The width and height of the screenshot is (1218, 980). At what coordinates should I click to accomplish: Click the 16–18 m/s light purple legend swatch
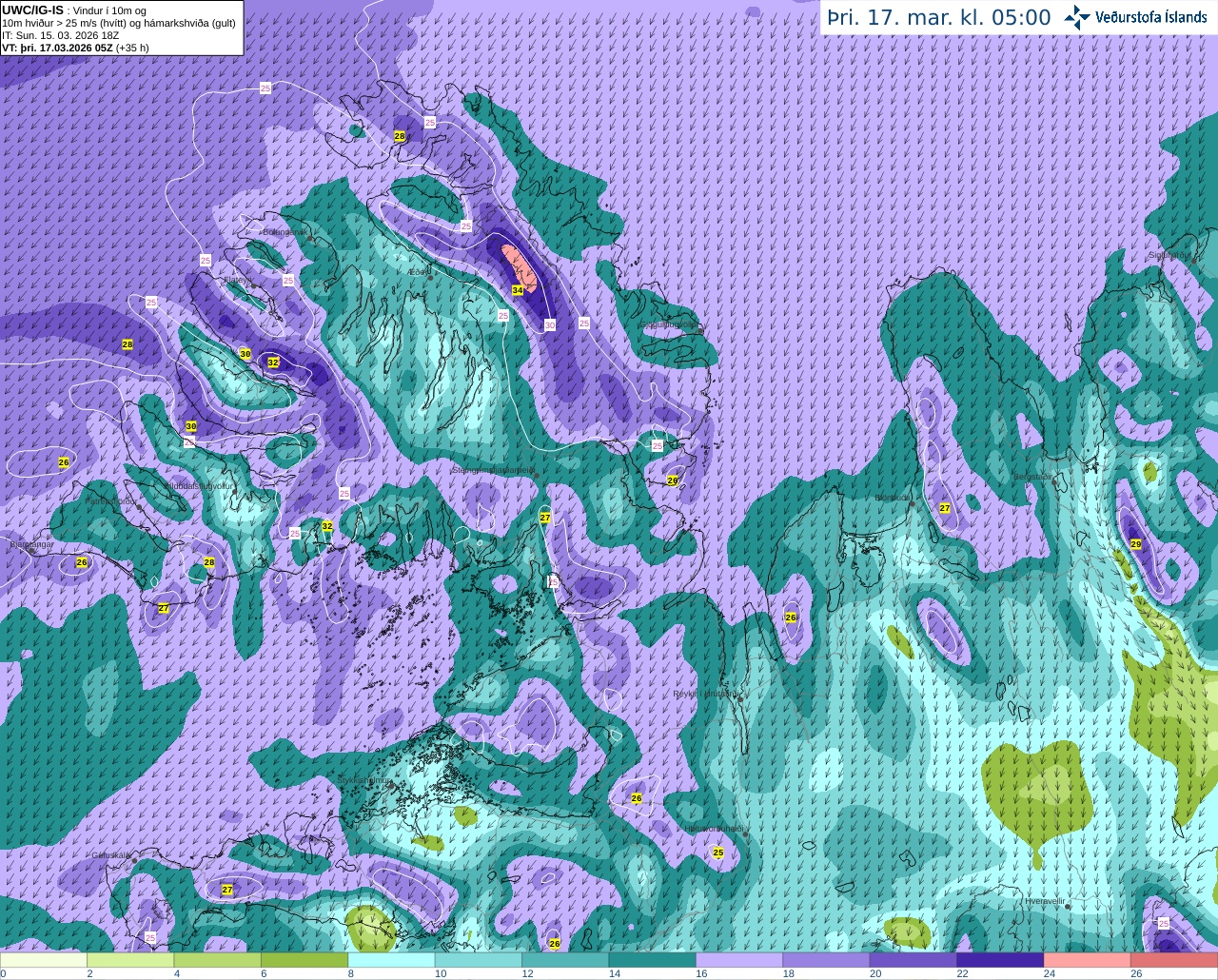coord(739,960)
